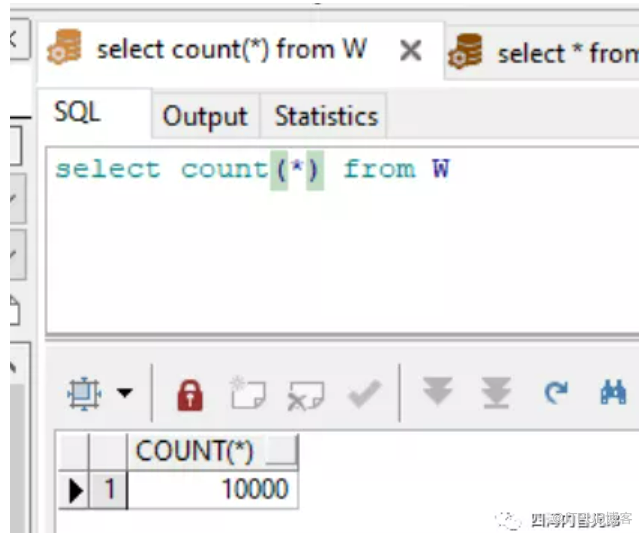Click the current row indicator arrow
This screenshot has height=533, width=642.
[74, 490]
